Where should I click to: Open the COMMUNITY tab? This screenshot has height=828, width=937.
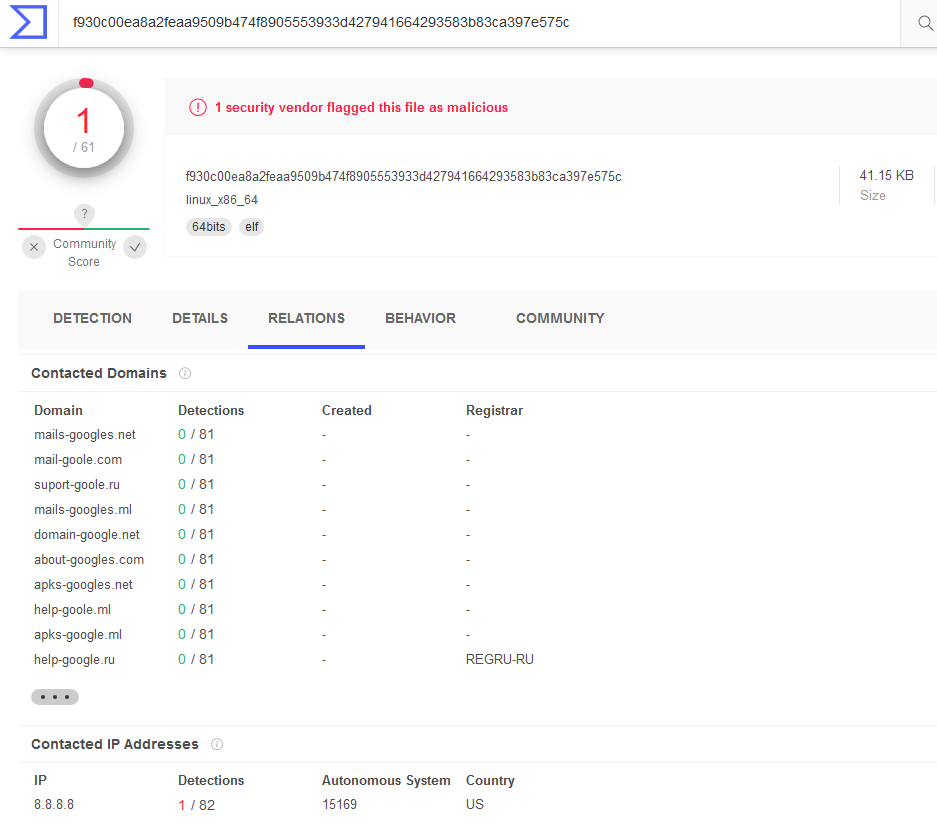(x=561, y=318)
